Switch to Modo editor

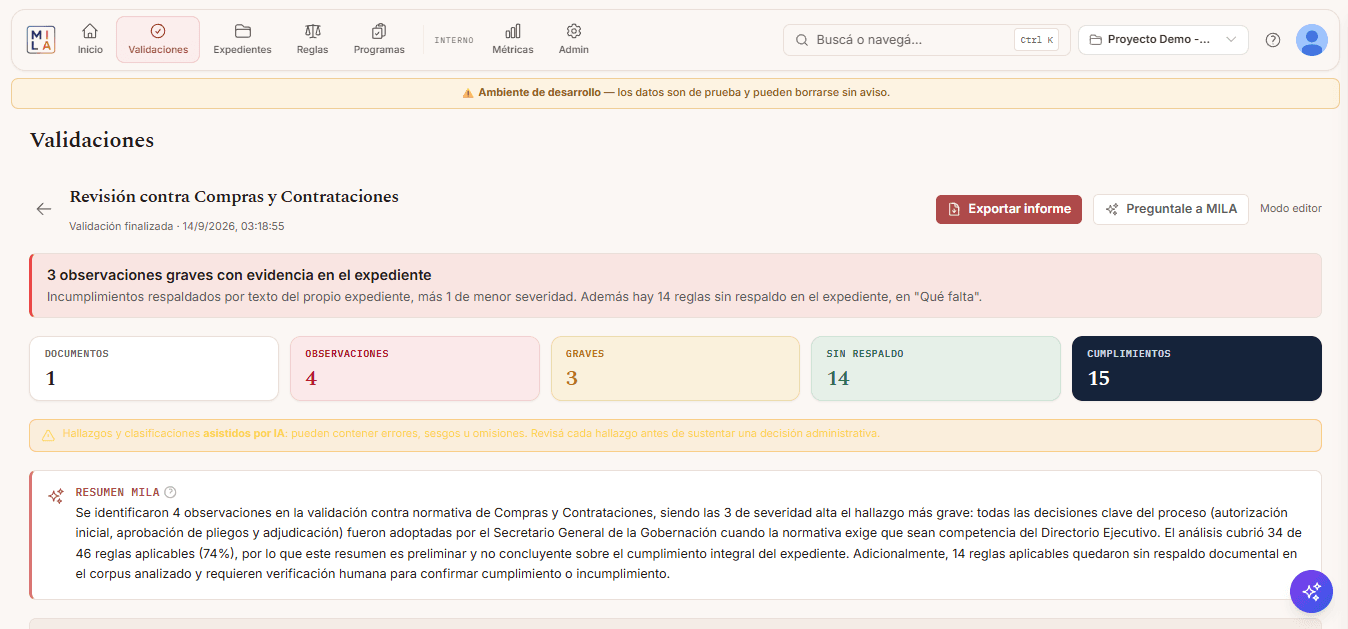(x=1291, y=208)
